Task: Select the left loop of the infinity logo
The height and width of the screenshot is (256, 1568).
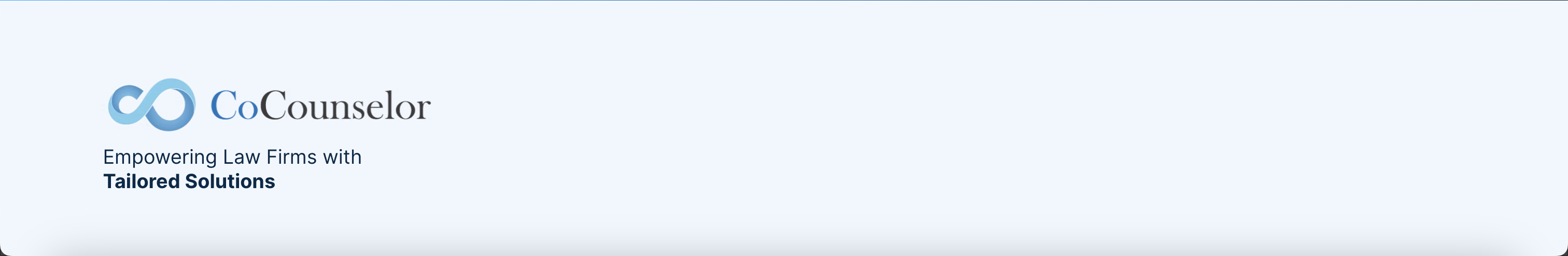Action: click(x=129, y=105)
